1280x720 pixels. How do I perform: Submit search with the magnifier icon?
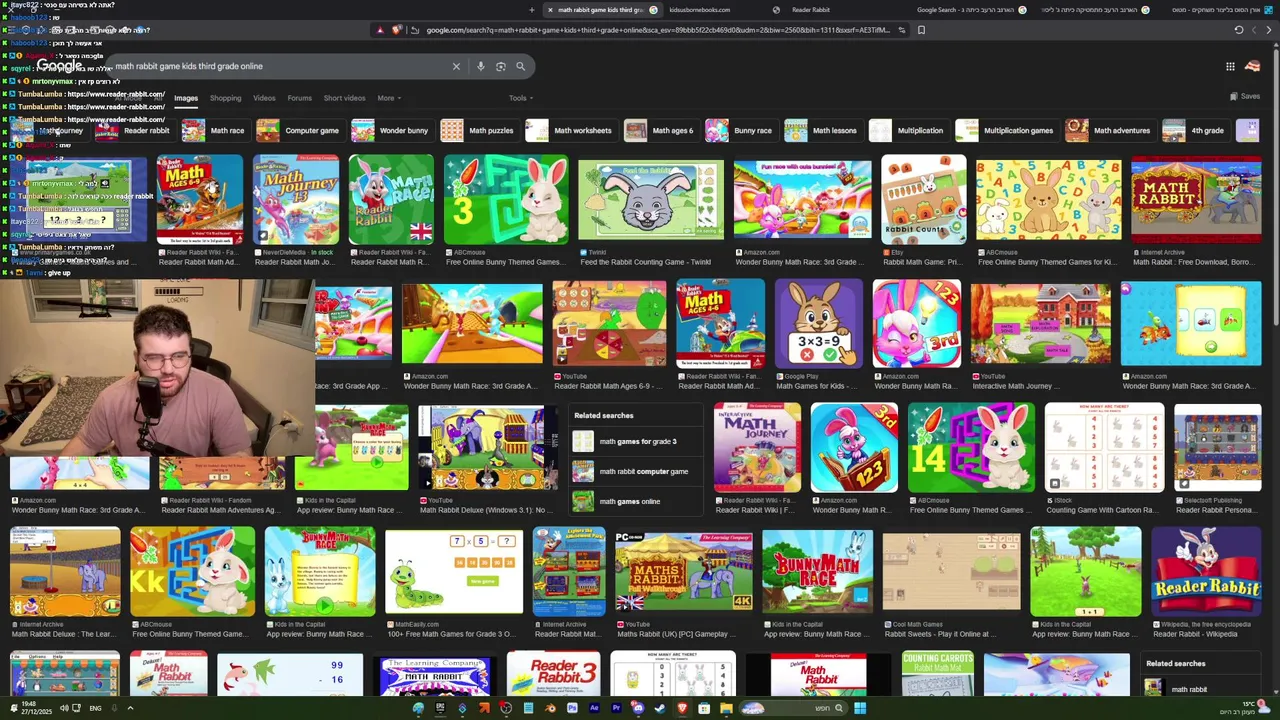click(x=520, y=66)
